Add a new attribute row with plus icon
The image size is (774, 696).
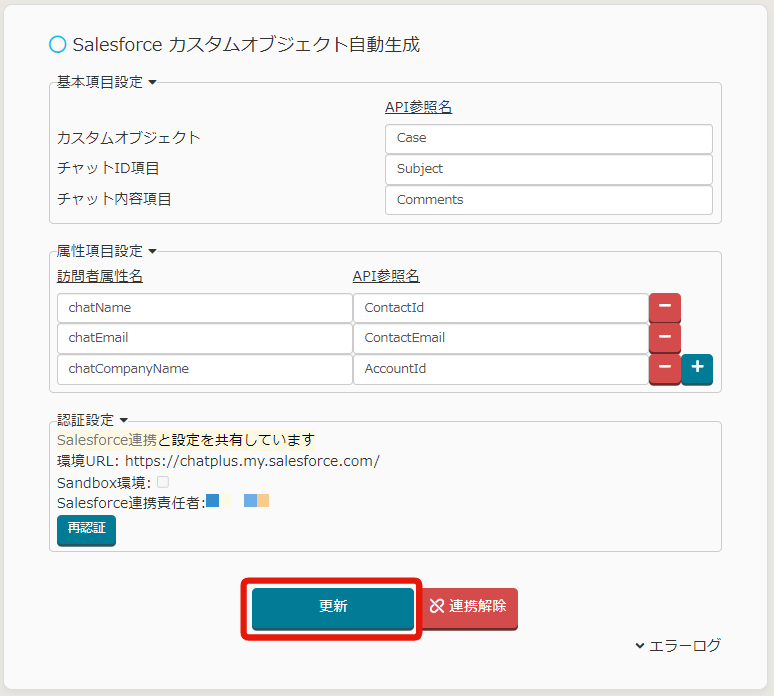coord(697,368)
